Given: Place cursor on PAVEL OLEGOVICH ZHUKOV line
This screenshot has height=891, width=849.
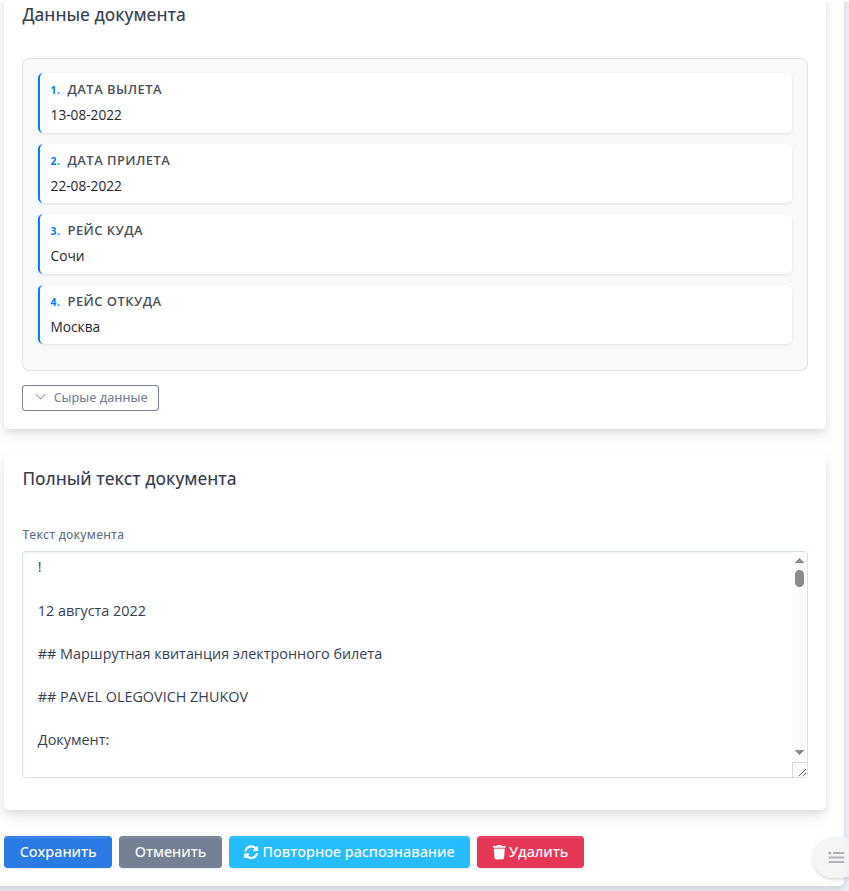Looking at the screenshot, I should tap(143, 697).
